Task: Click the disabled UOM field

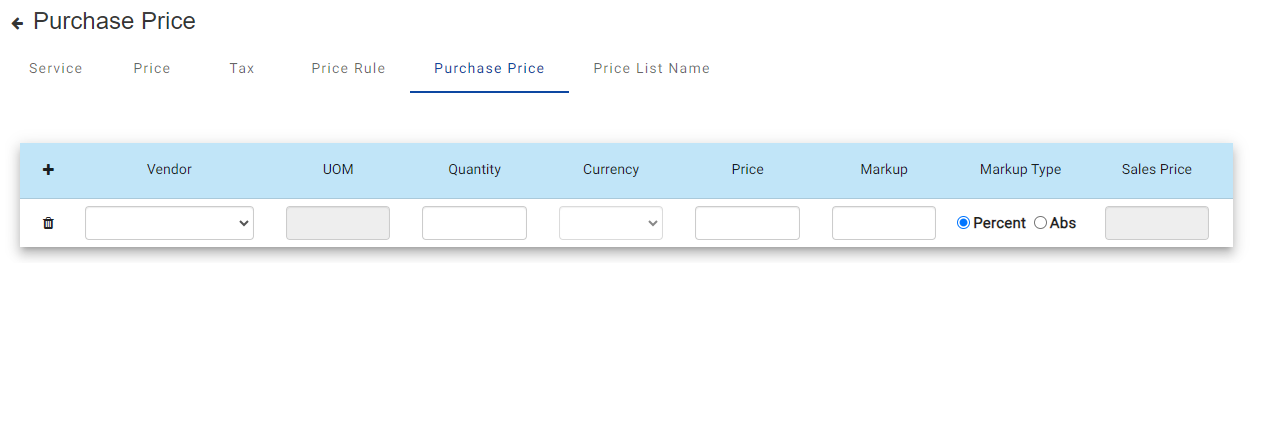Action: coord(338,223)
